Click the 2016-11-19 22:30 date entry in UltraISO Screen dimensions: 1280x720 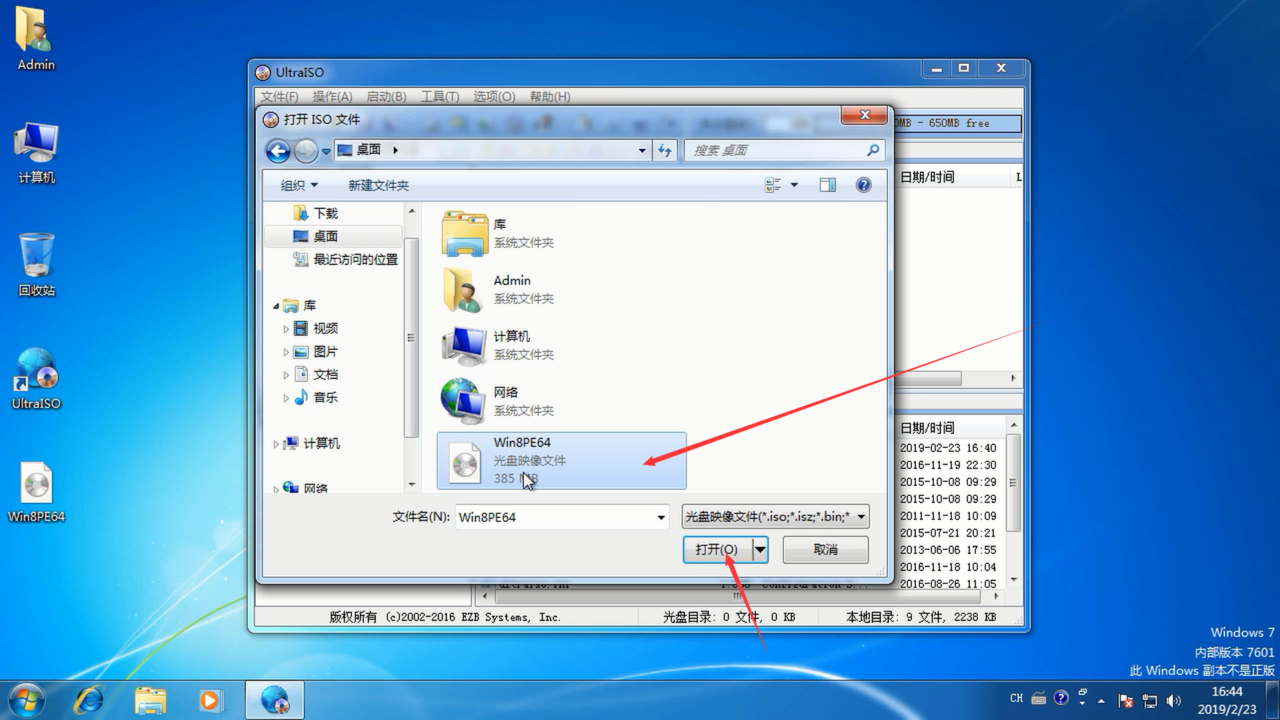(948, 465)
